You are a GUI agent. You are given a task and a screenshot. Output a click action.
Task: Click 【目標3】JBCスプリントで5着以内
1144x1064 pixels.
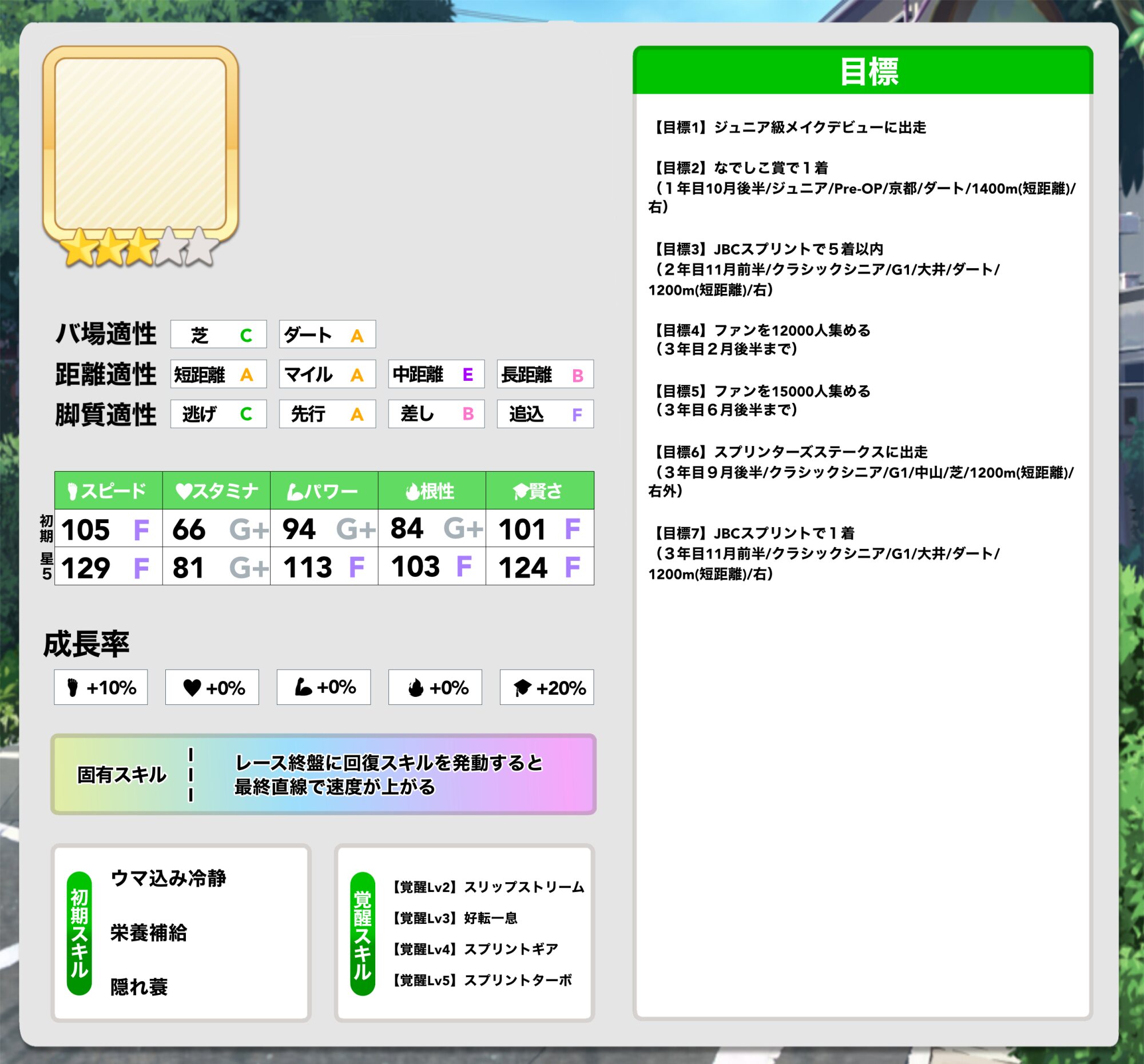[x=766, y=249]
